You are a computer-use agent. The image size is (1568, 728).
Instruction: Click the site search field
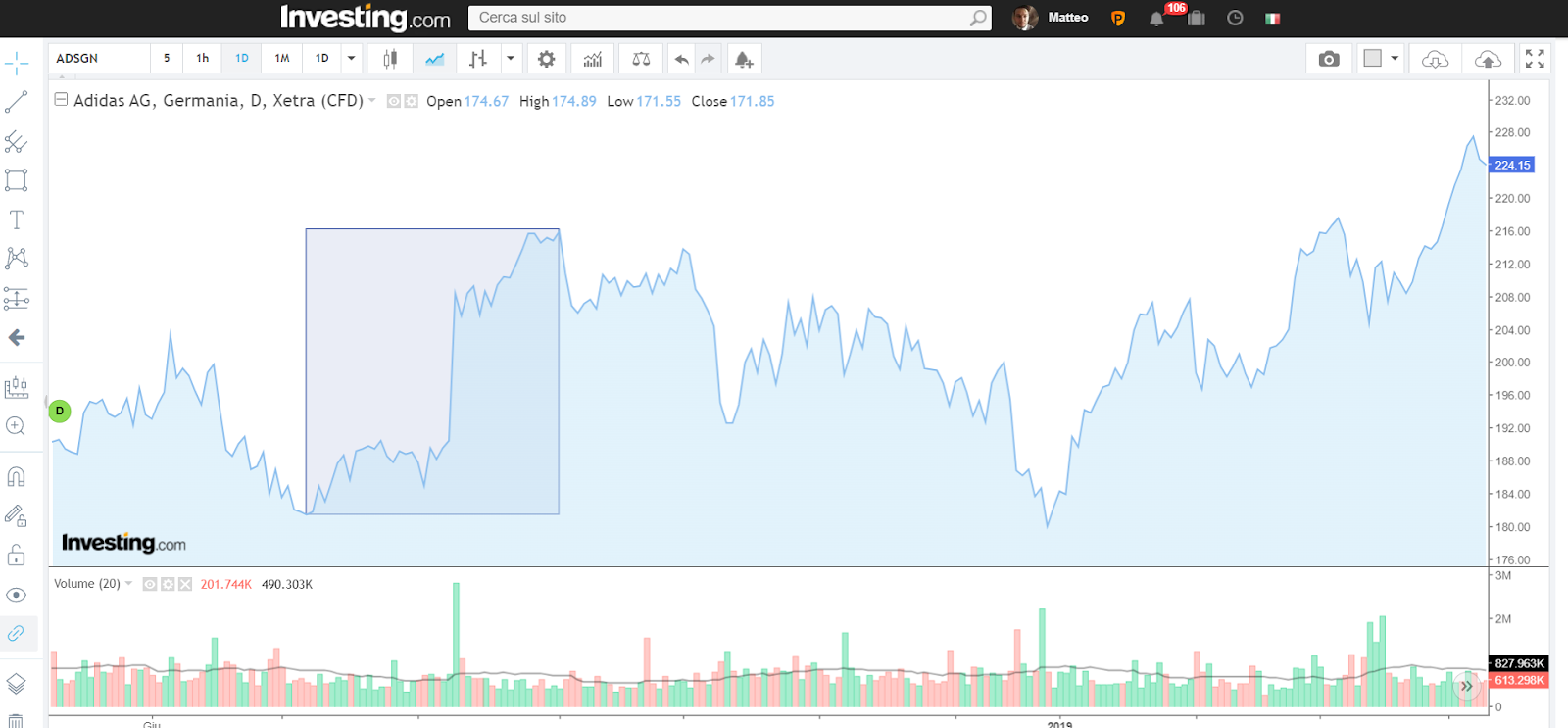tap(720, 18)
